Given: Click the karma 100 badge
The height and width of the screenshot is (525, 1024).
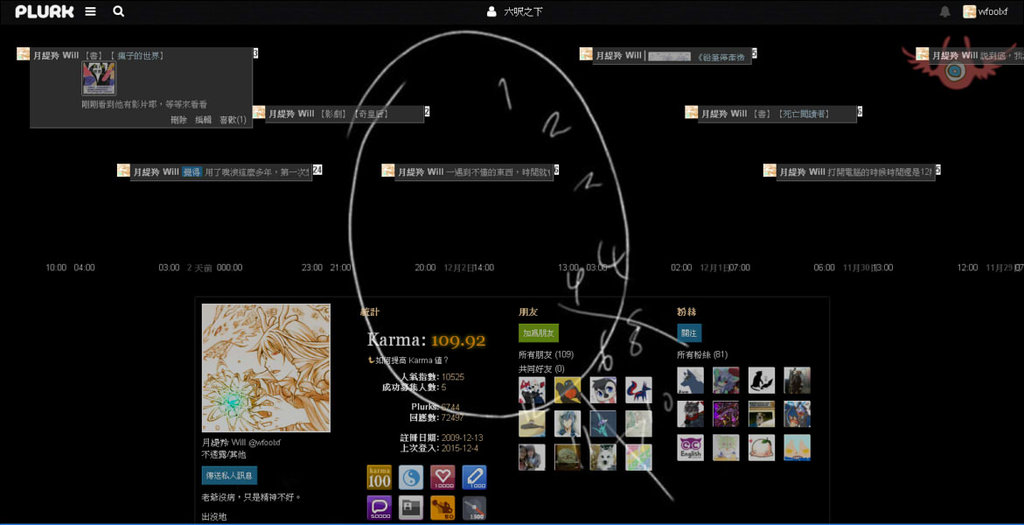Looking at the screenshot, I should click(x=379, y=477).
